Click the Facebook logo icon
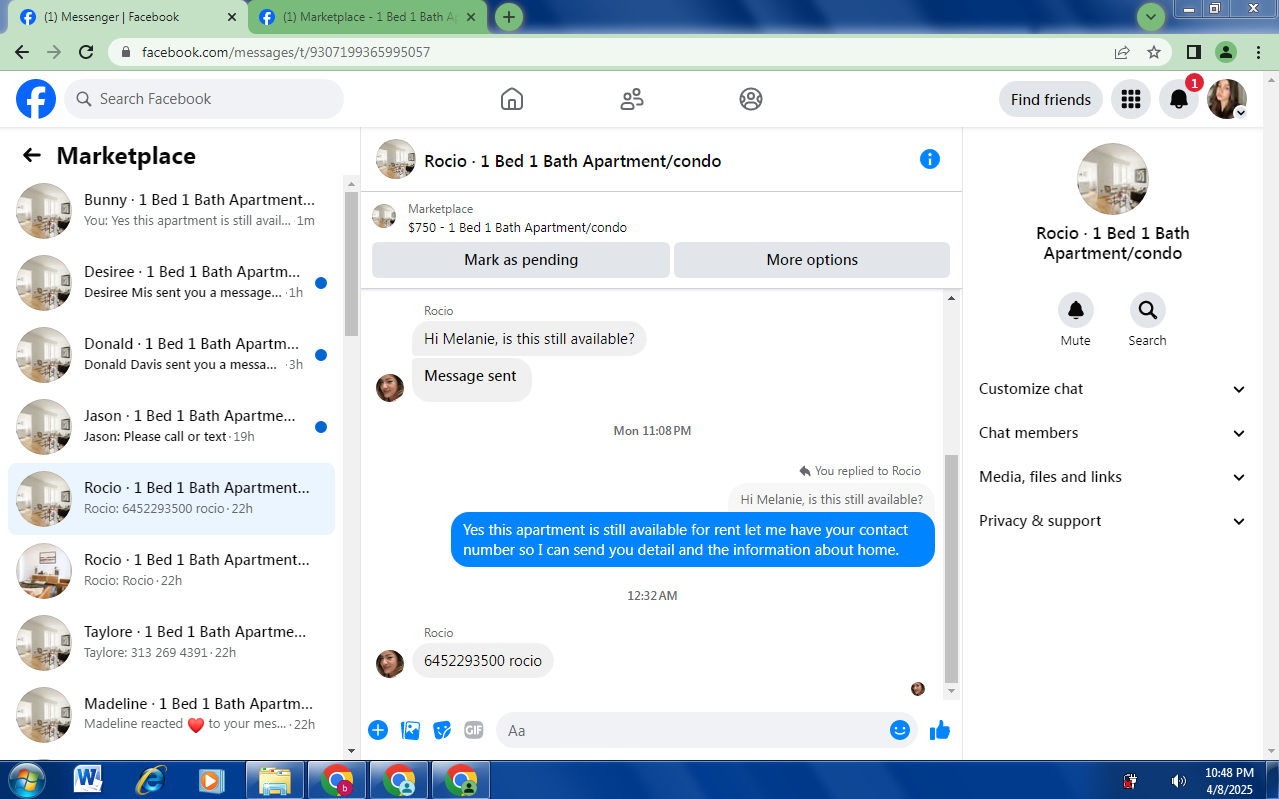The height and width of the screenshot is (799, 1279). (x=36, y=99)
